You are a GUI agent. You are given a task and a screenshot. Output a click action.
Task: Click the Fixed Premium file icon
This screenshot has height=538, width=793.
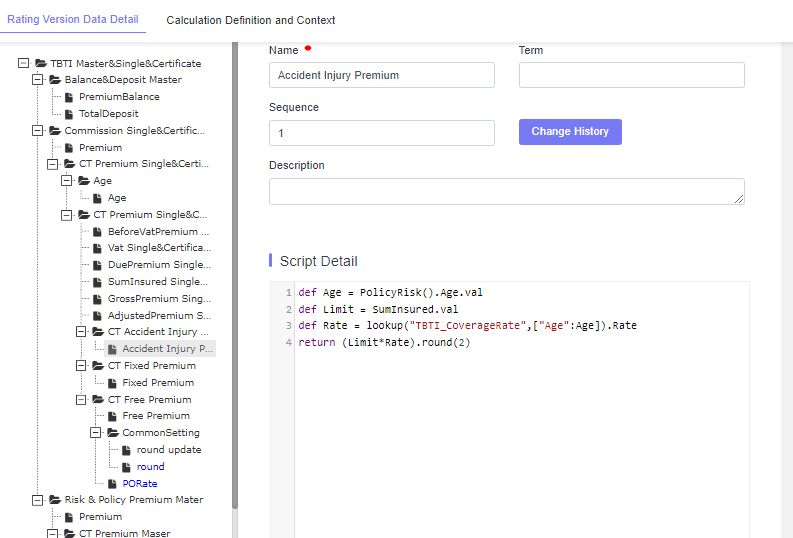coord(112,383)
